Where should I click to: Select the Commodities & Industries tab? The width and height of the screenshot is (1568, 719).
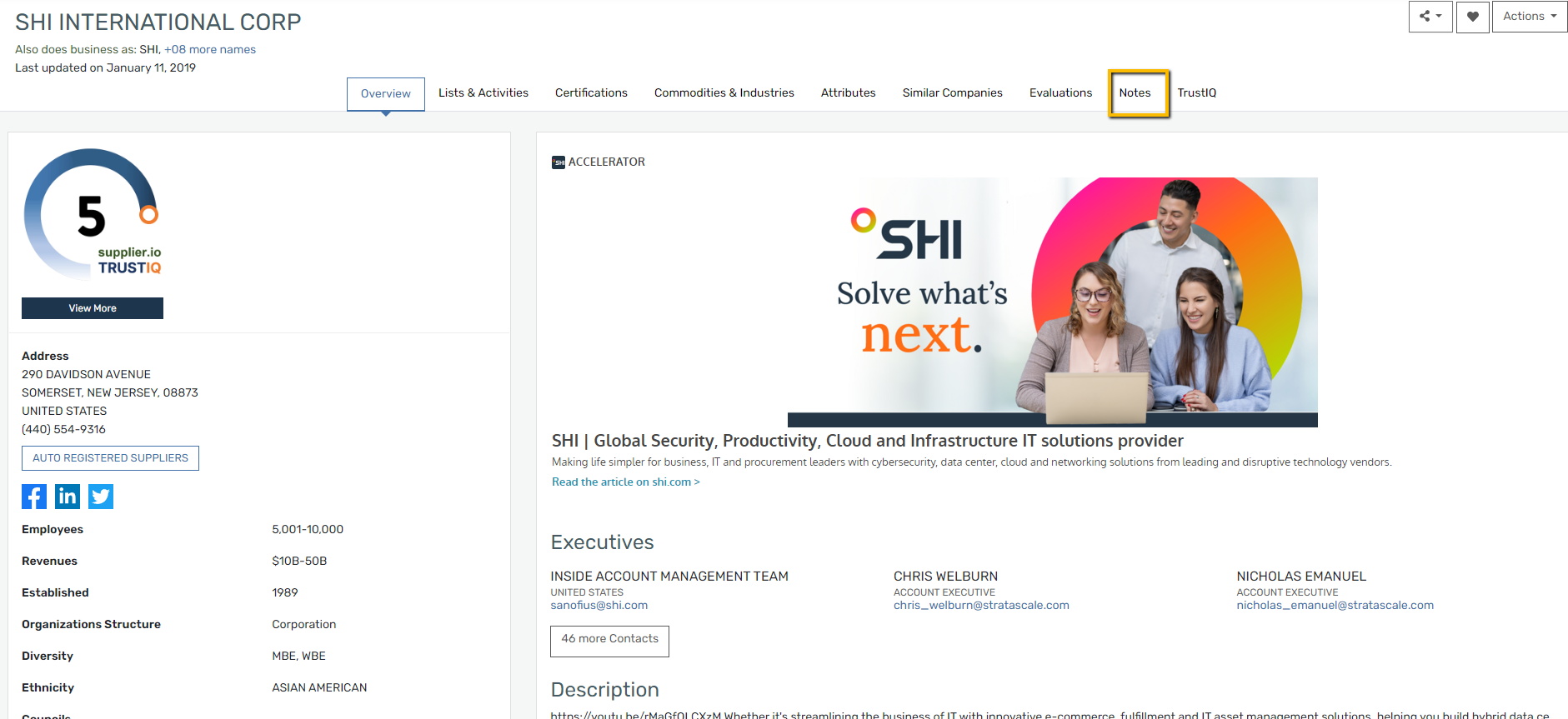pyautogui.click(x=724, y=93)
